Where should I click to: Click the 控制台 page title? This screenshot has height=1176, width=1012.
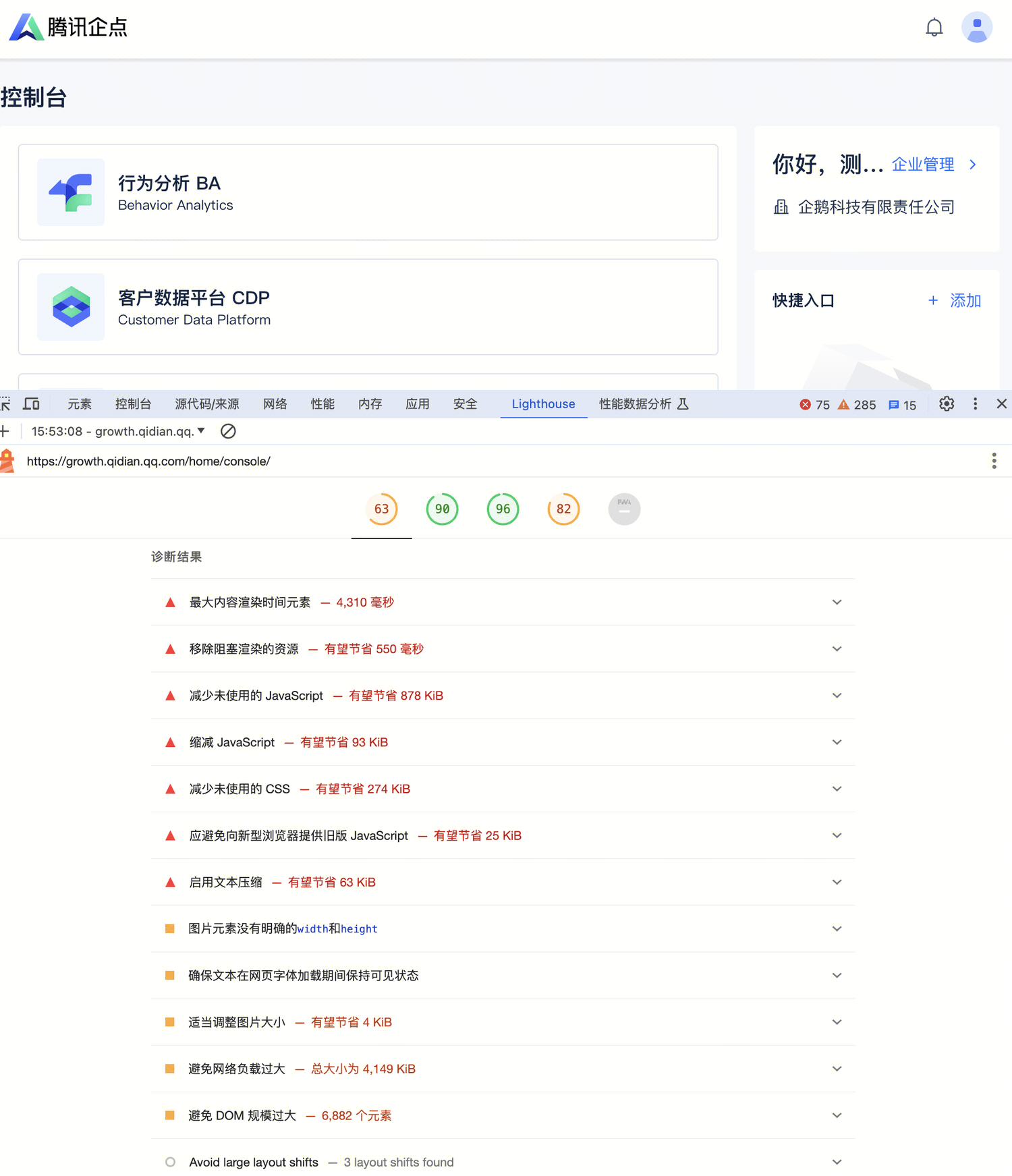tap(34, 97)
